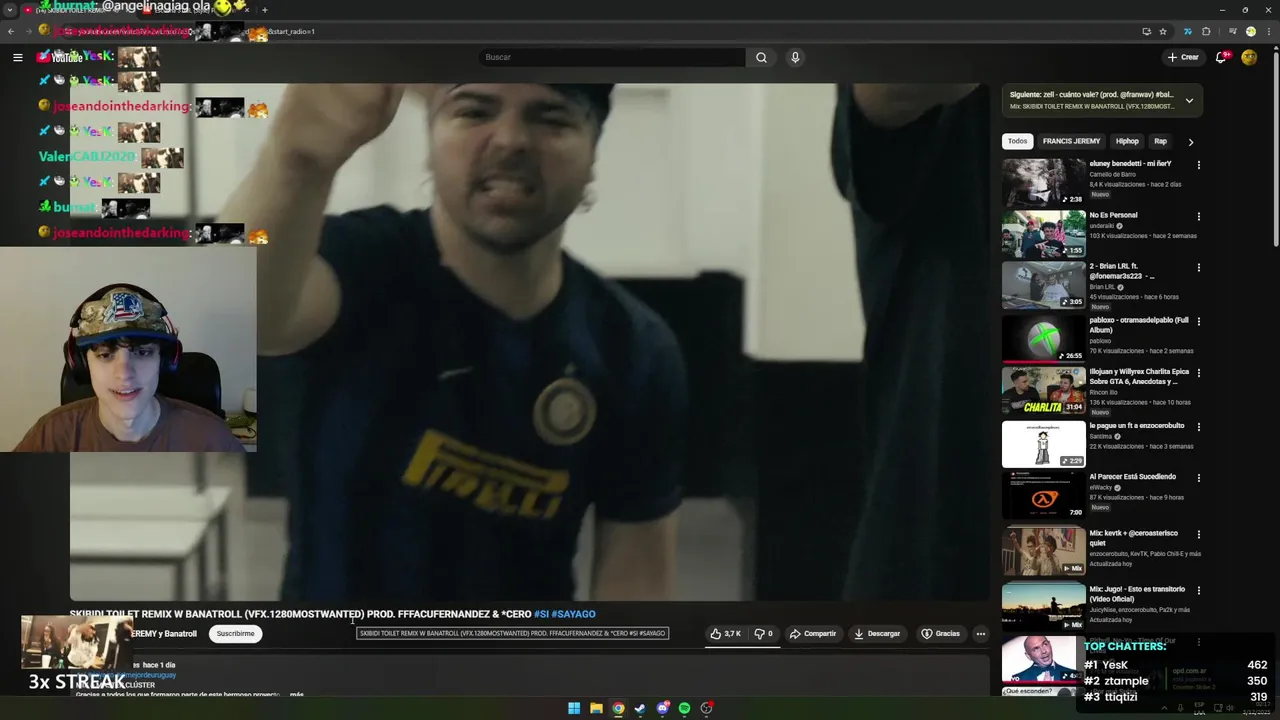Bookmark the page with the star icon
Image resolution: width=1280 pixels, height=720 pixels.
pyautogui.click(x=1163, y=31)
